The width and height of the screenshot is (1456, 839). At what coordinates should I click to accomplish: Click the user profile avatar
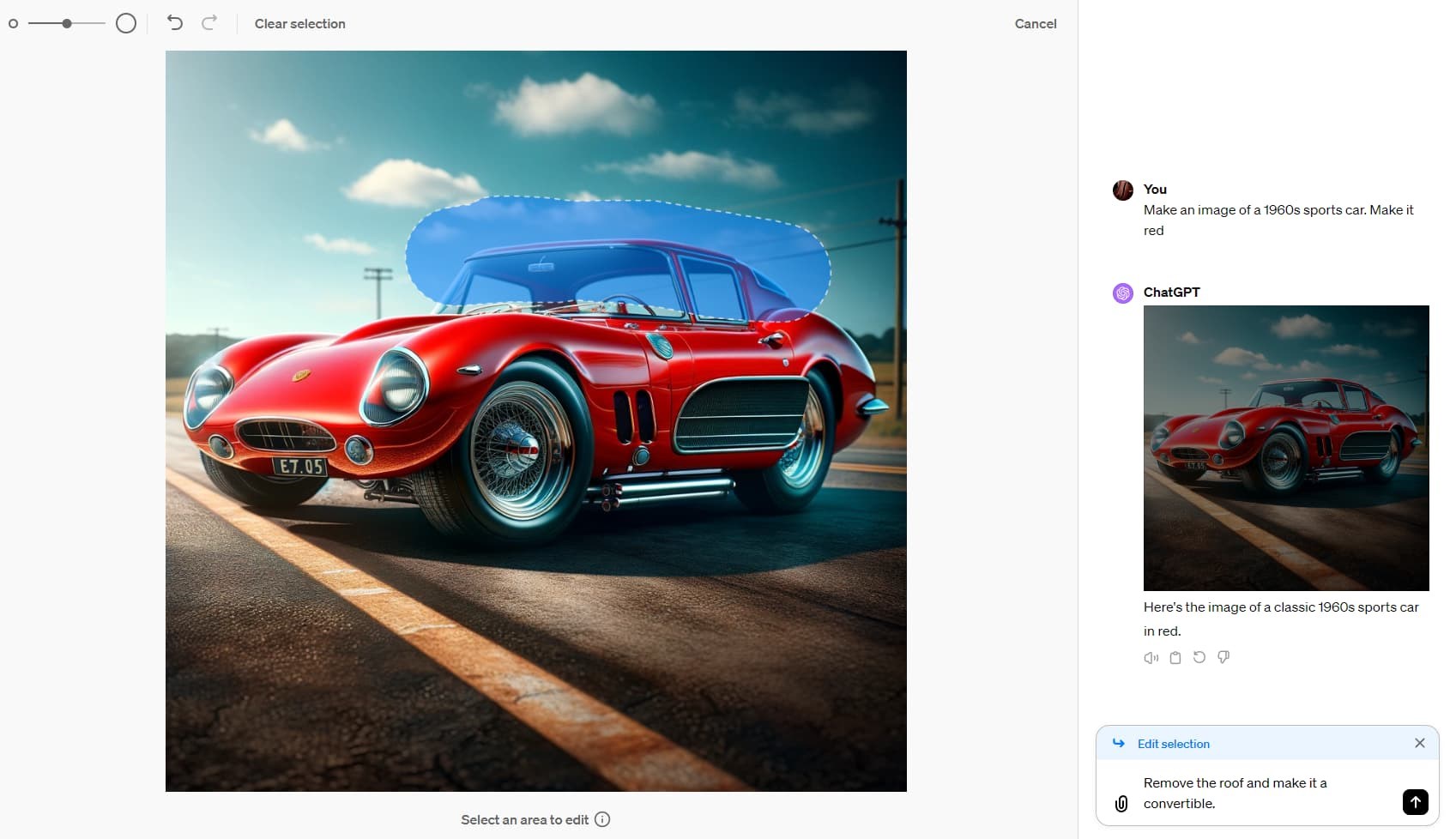point(1123,190)
